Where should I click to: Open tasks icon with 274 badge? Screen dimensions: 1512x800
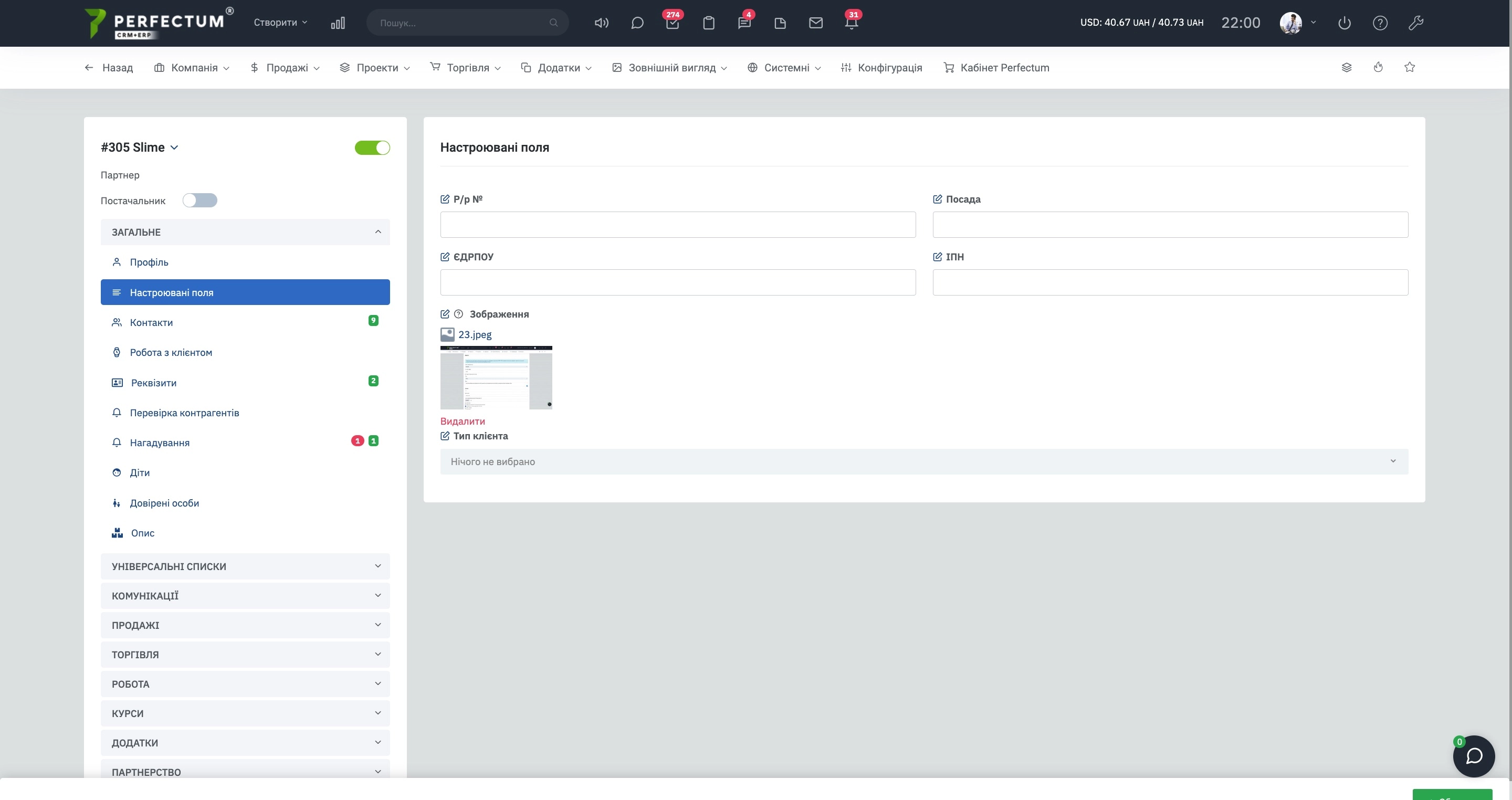pos(673,23)
